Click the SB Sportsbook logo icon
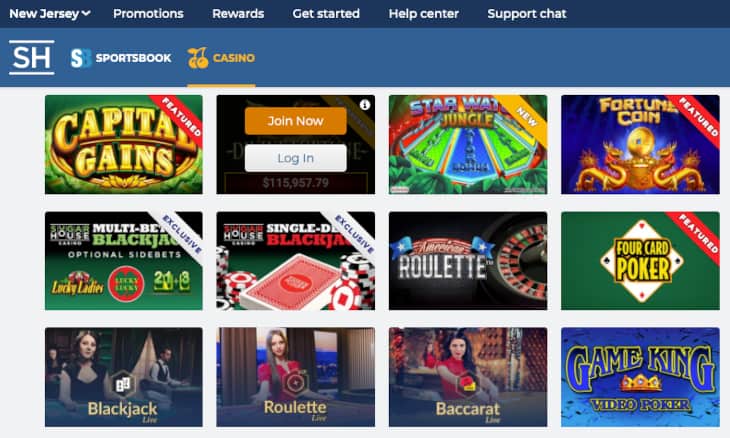 pyautogui.click(x=81, y=58)
